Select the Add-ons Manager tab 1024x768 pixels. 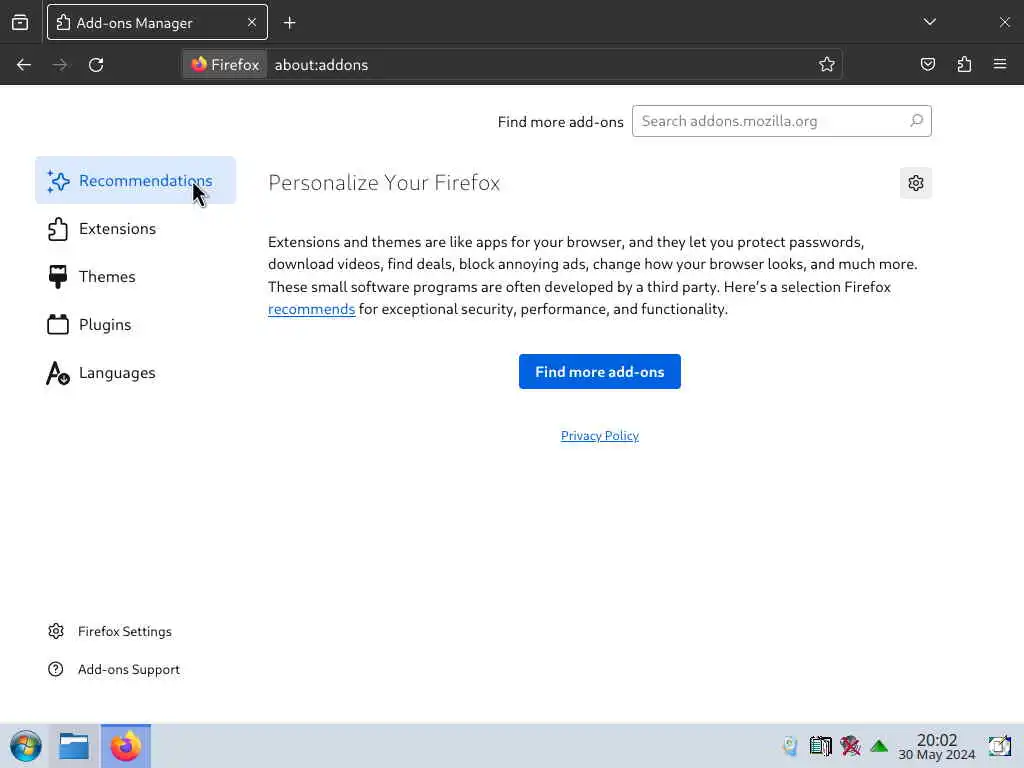(x=157, y=22)
